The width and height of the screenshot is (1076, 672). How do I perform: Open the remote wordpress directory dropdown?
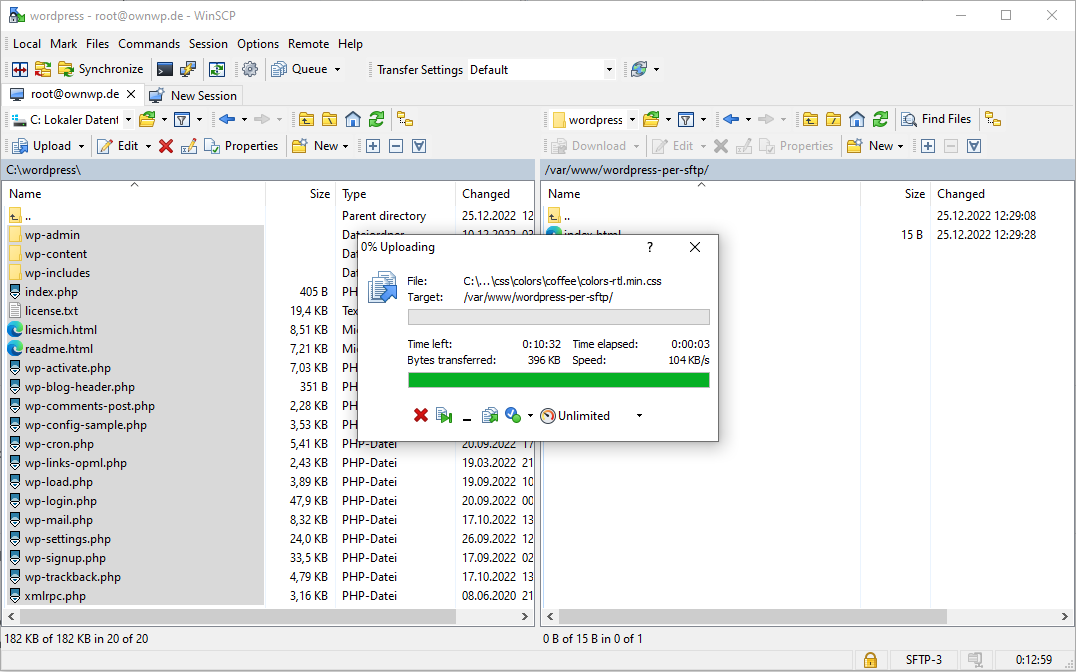pyautogui.click(x=594, y=119)
